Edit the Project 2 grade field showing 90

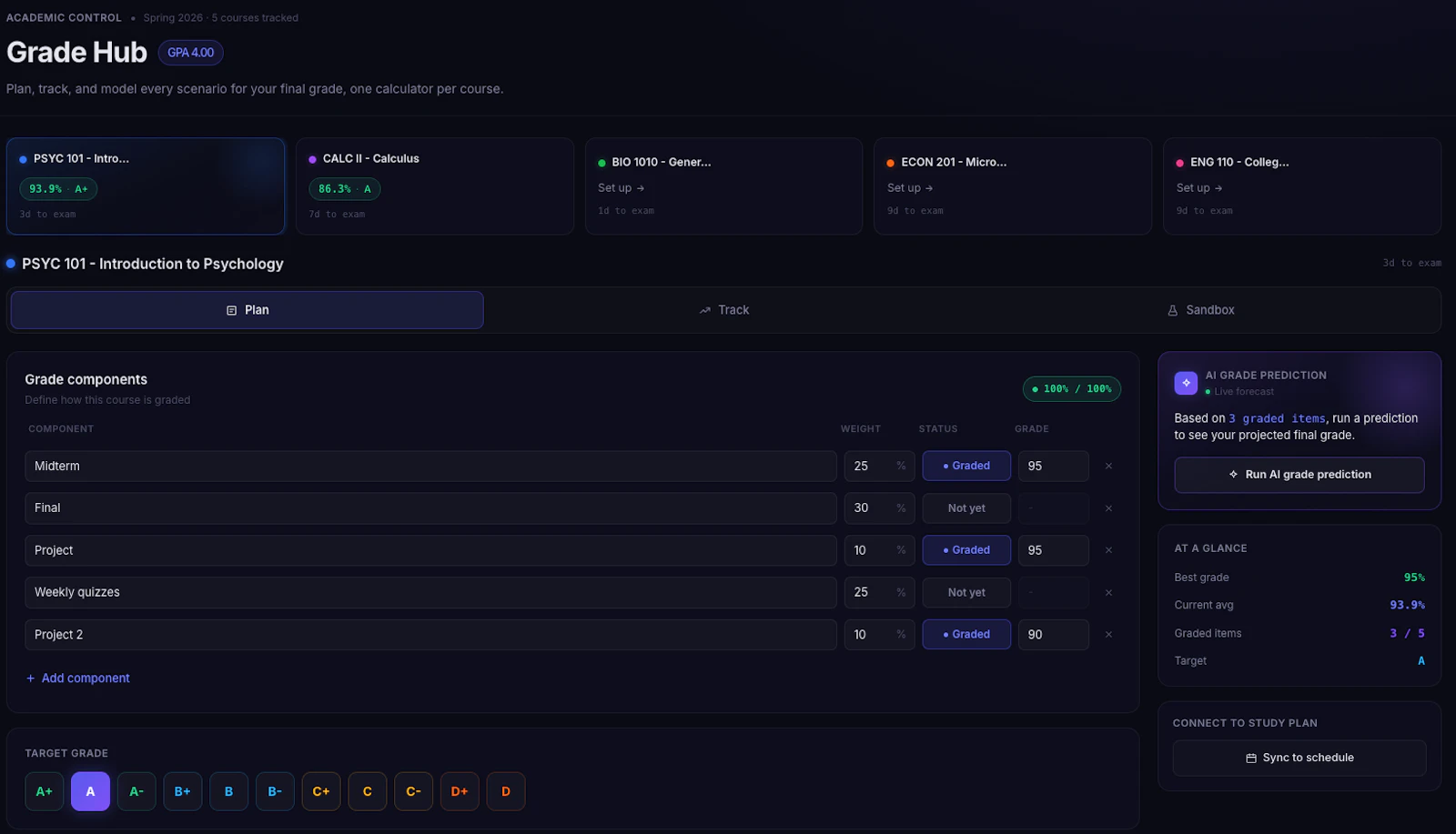click(x=1053, y=635)
